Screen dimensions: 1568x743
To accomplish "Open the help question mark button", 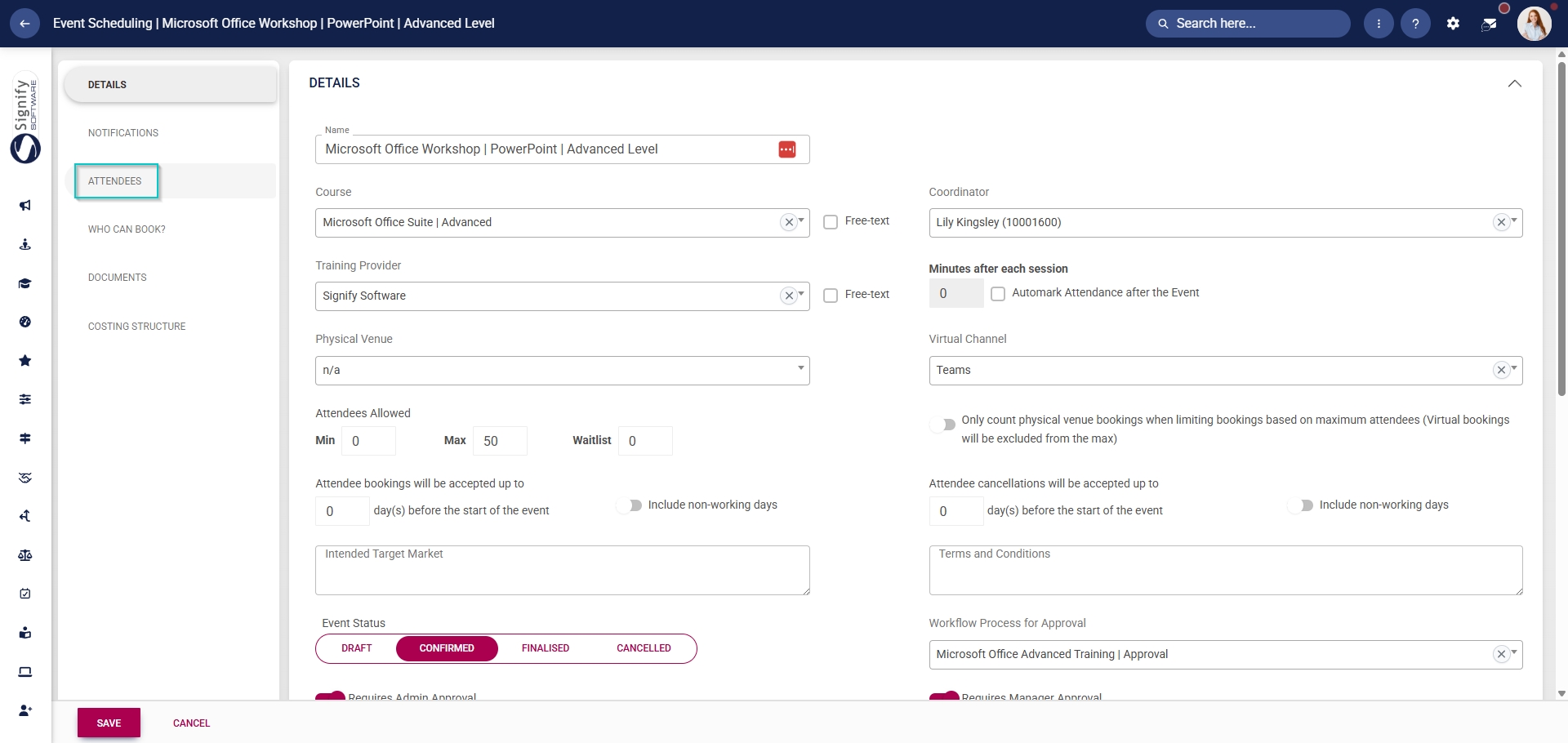I will coord(1415,24).
